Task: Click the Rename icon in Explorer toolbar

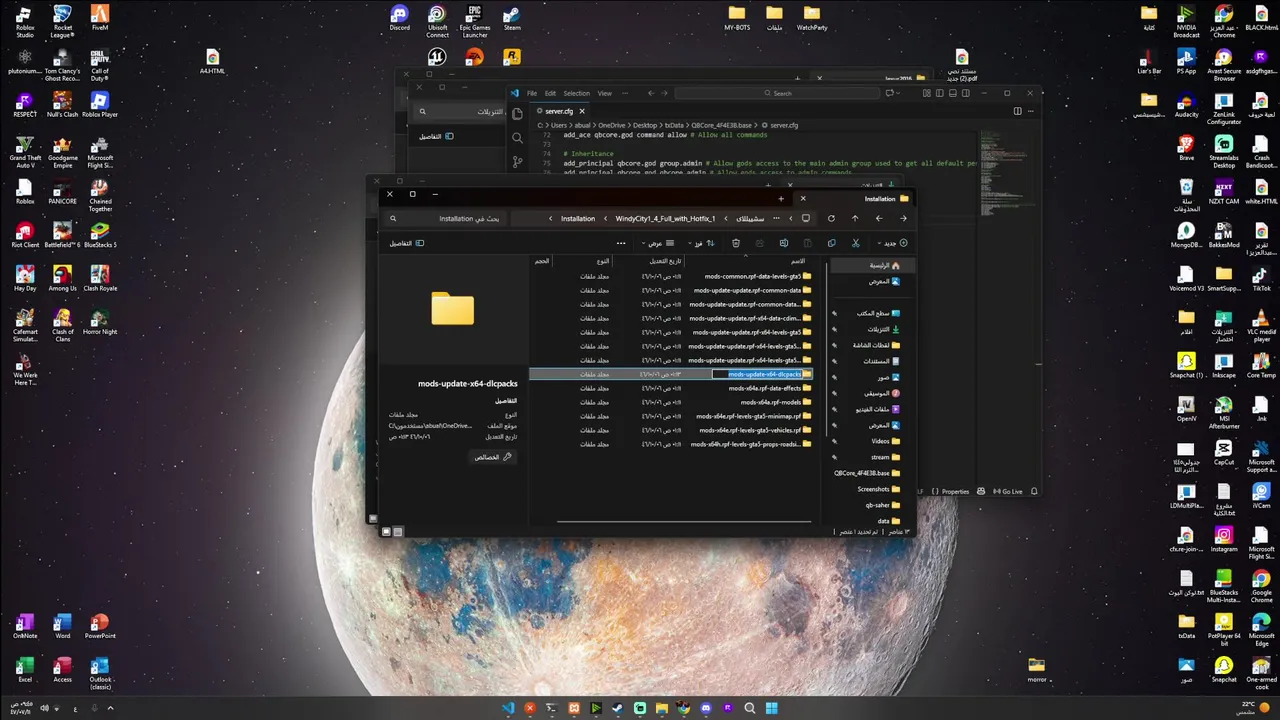Action: point(783,243)
